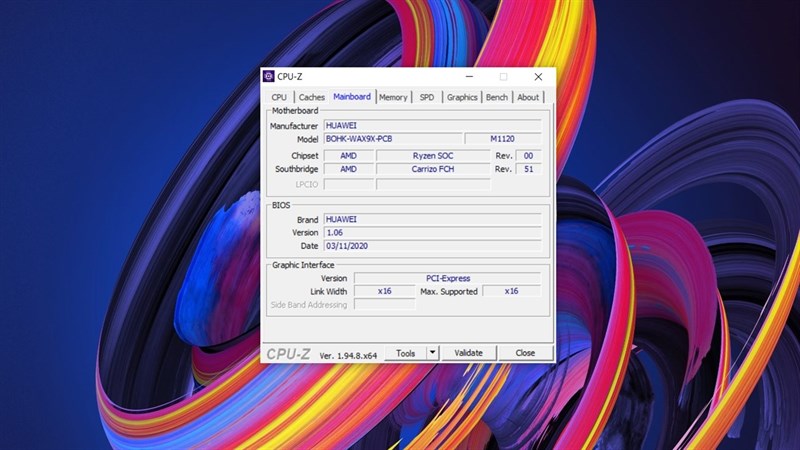This screenshot has width=800, height=450.
Task: Select the Mainboard tab
Action: click(x=352, y=96)
